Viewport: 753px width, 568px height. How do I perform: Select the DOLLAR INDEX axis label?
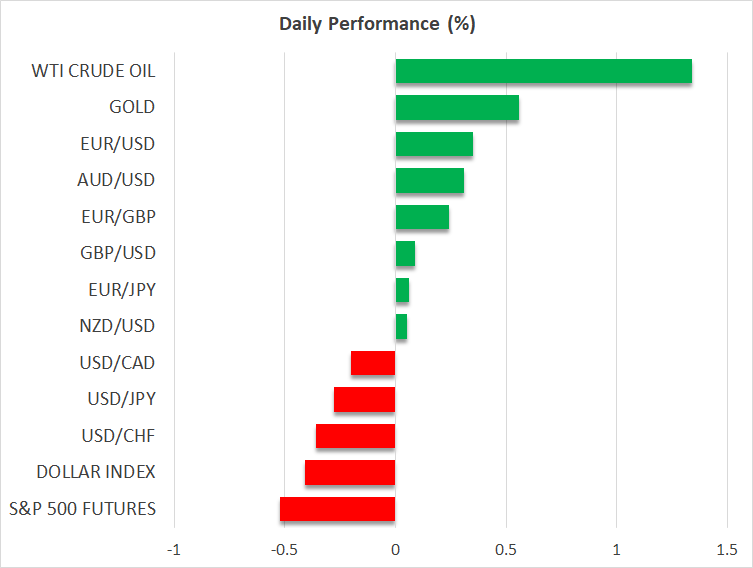[95, 472]
